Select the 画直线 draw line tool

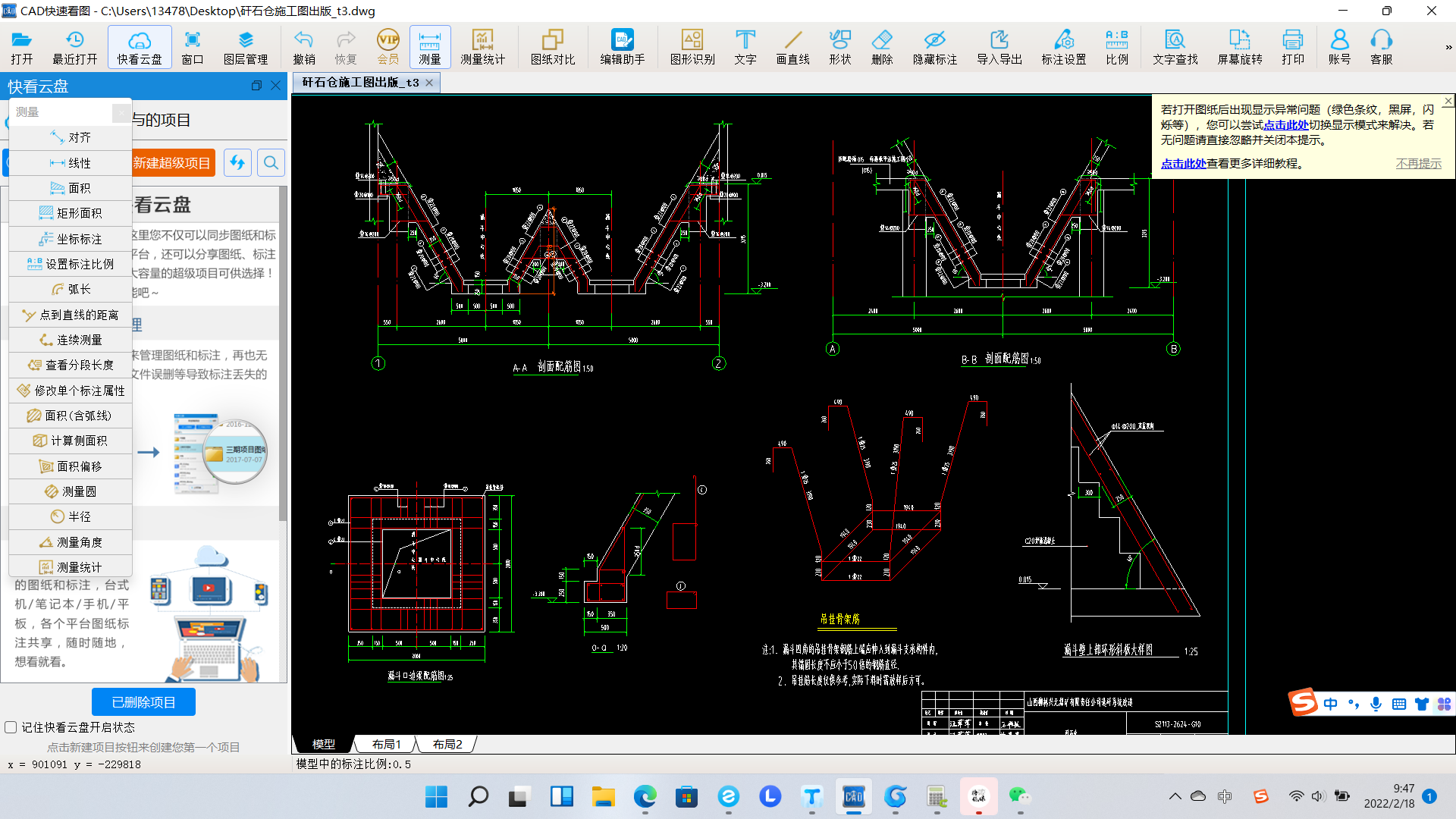tap(793, 47)
